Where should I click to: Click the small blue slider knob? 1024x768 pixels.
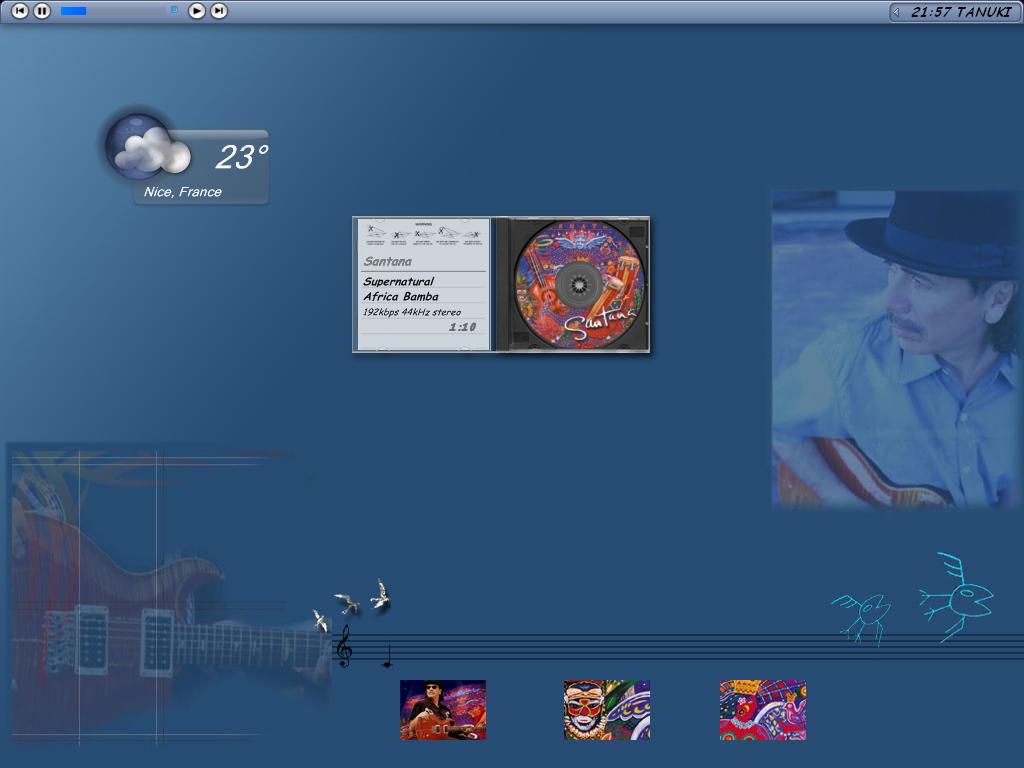174,10
